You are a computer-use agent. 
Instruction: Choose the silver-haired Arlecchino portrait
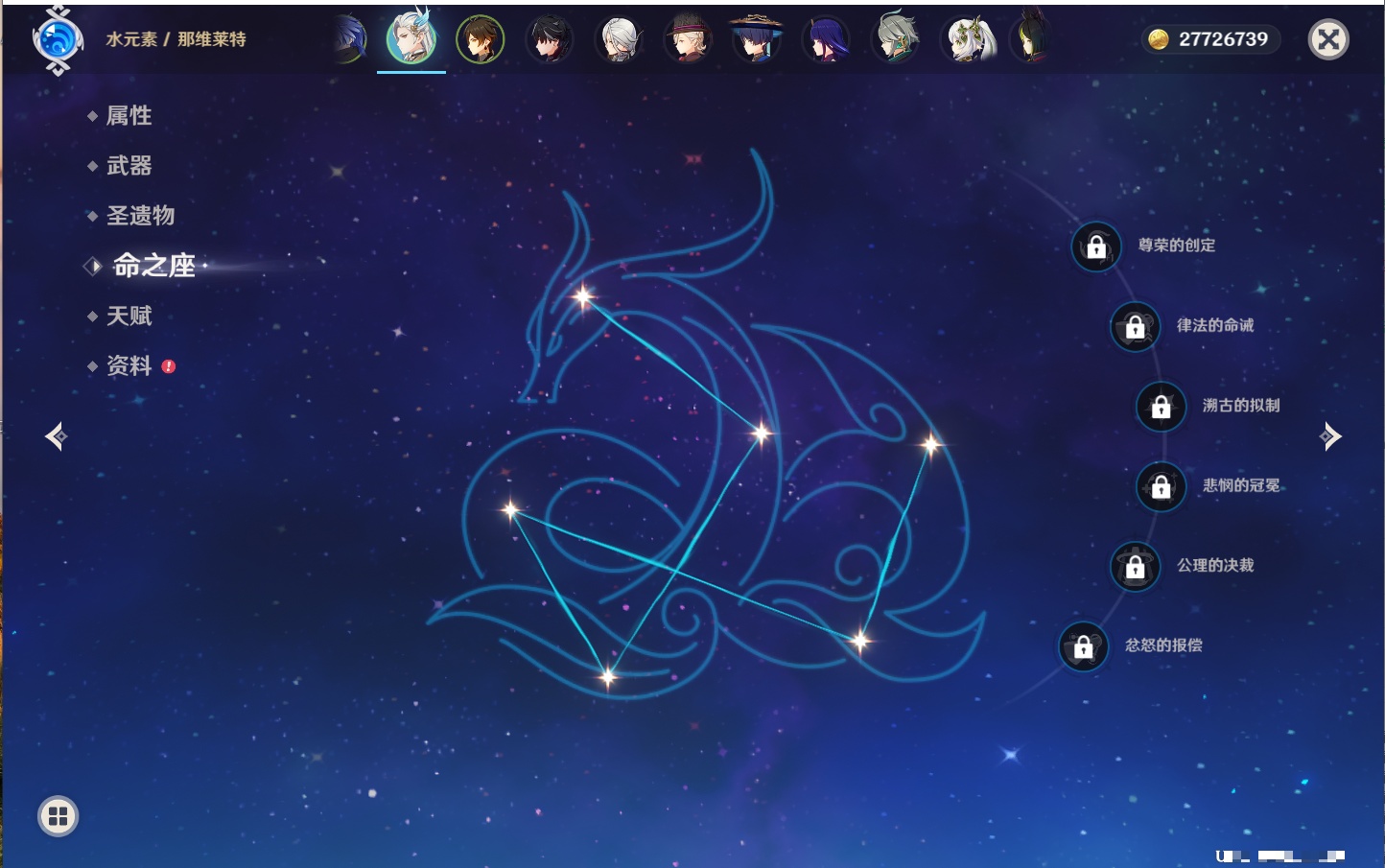619,39
